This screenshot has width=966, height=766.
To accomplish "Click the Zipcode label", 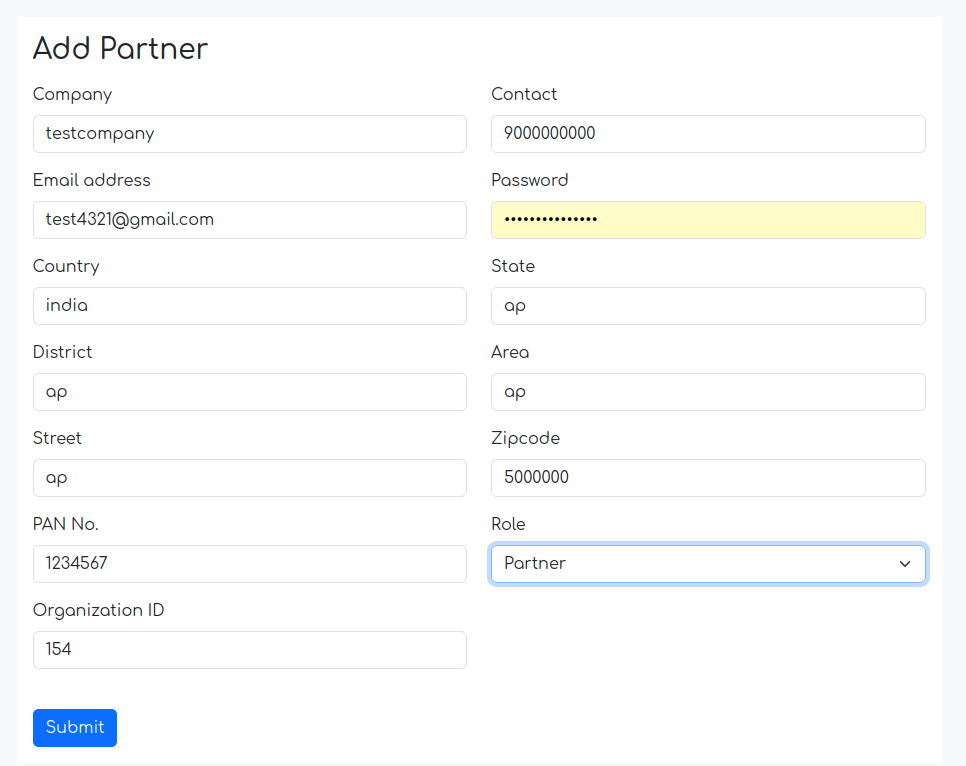I will pyautogui.click(x=526, y=438).
